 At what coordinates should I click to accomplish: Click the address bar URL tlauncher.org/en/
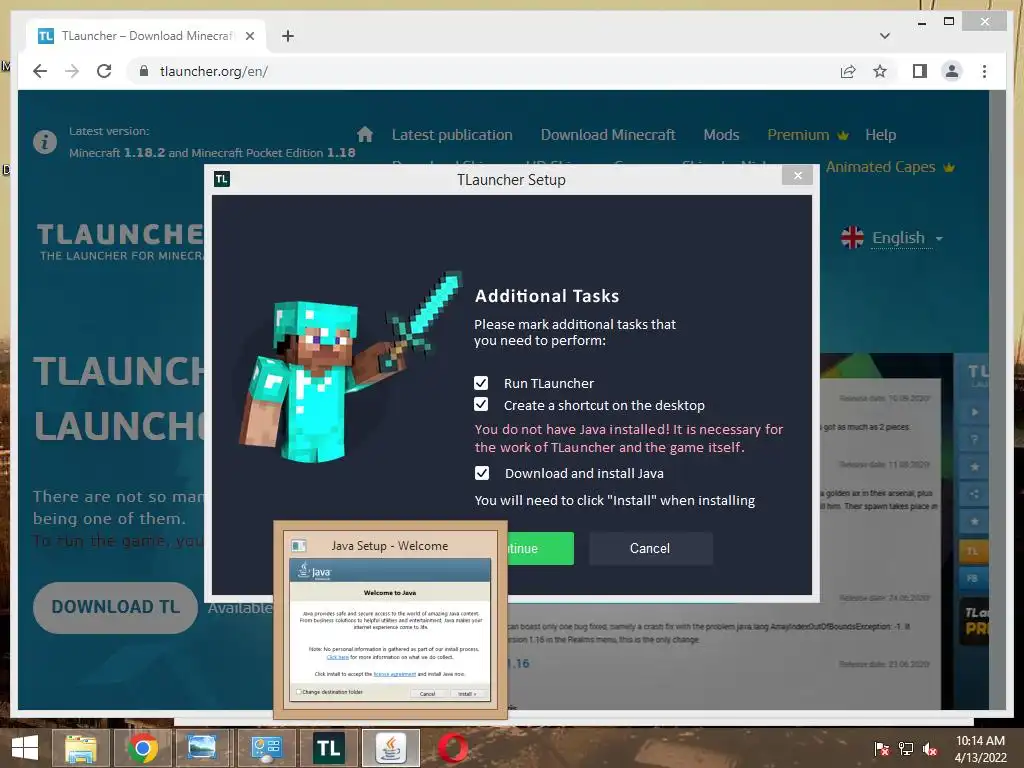(x=214, y=71)
